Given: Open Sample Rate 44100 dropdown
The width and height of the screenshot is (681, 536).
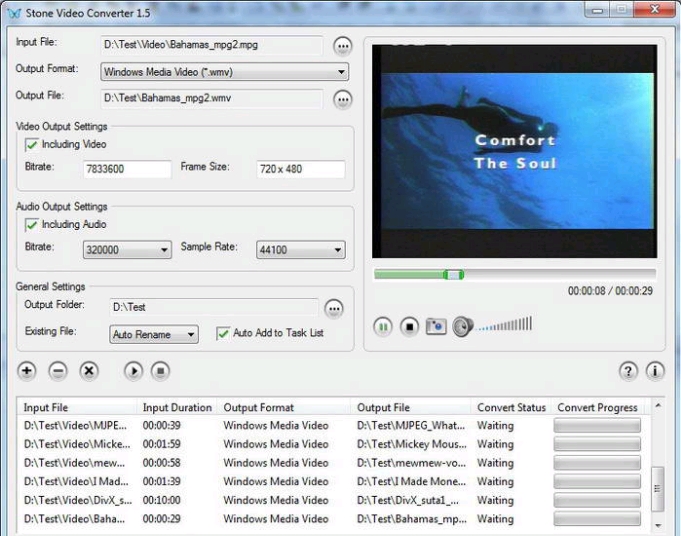Looking at the screenshot, I should pos(301,250).
